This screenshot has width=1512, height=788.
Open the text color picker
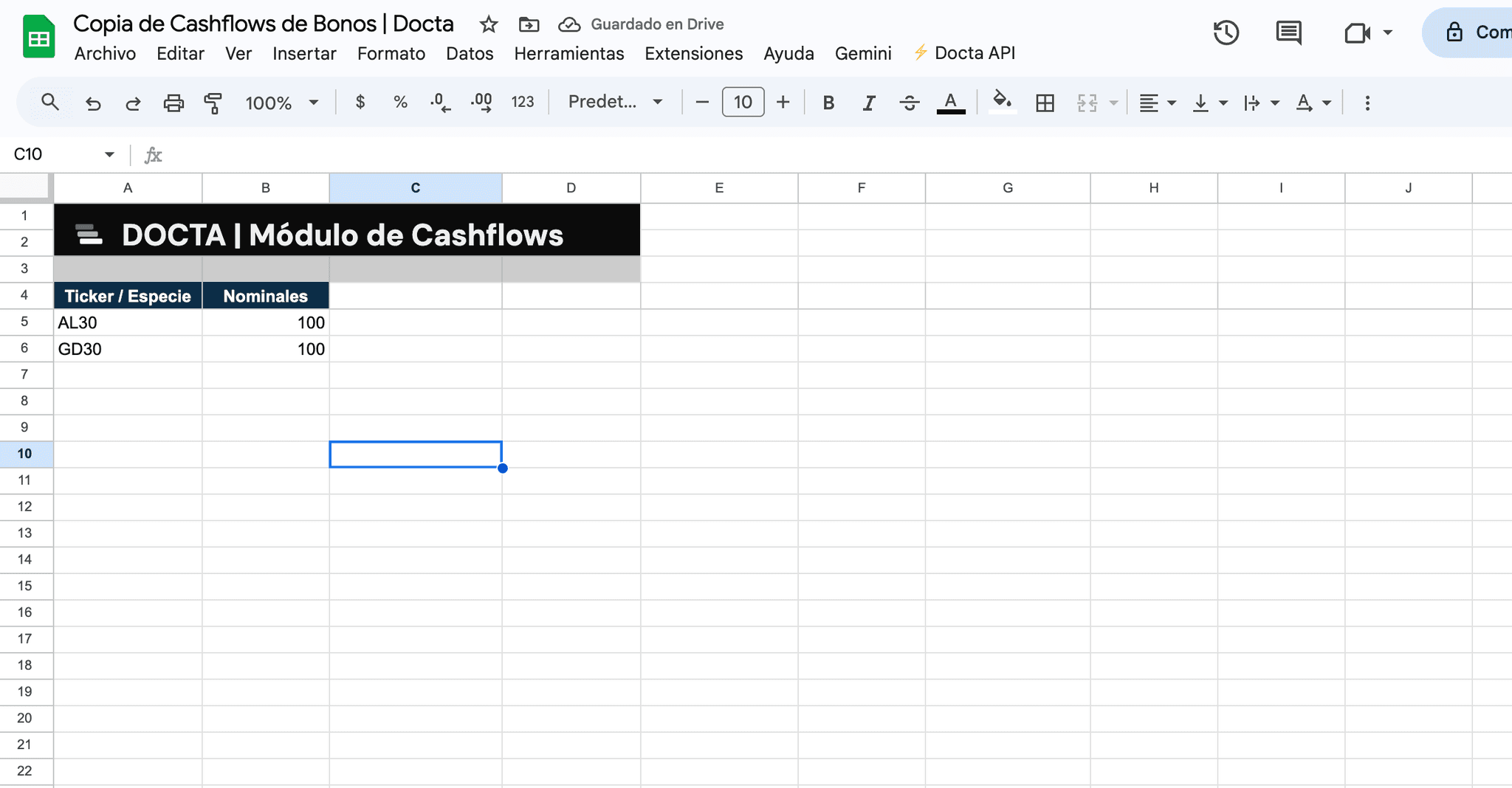(951, 103)
